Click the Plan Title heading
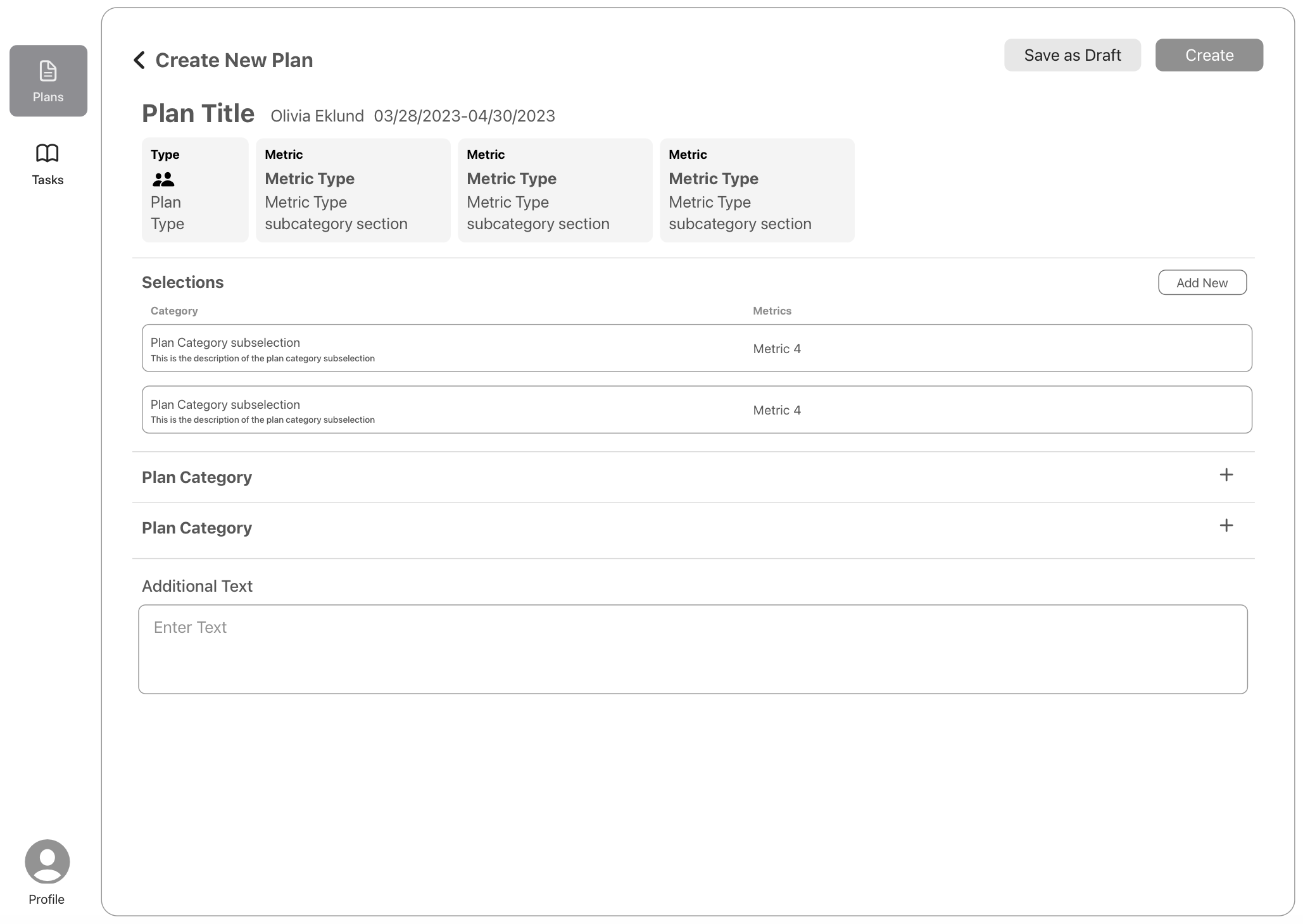 click(x=198, y=114)
